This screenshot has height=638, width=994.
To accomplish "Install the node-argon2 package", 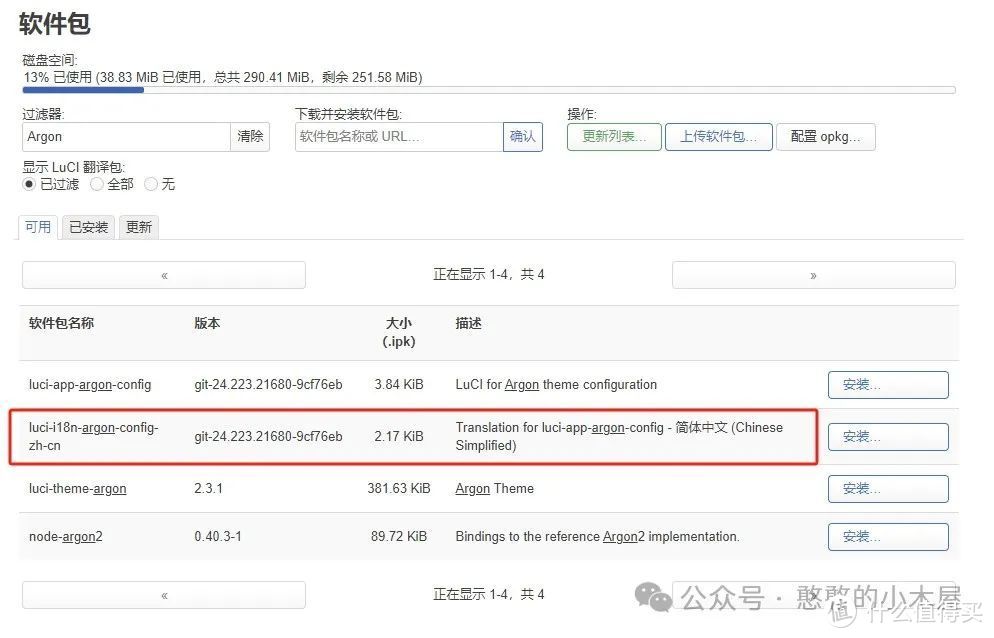I will (x=887, y=536).
